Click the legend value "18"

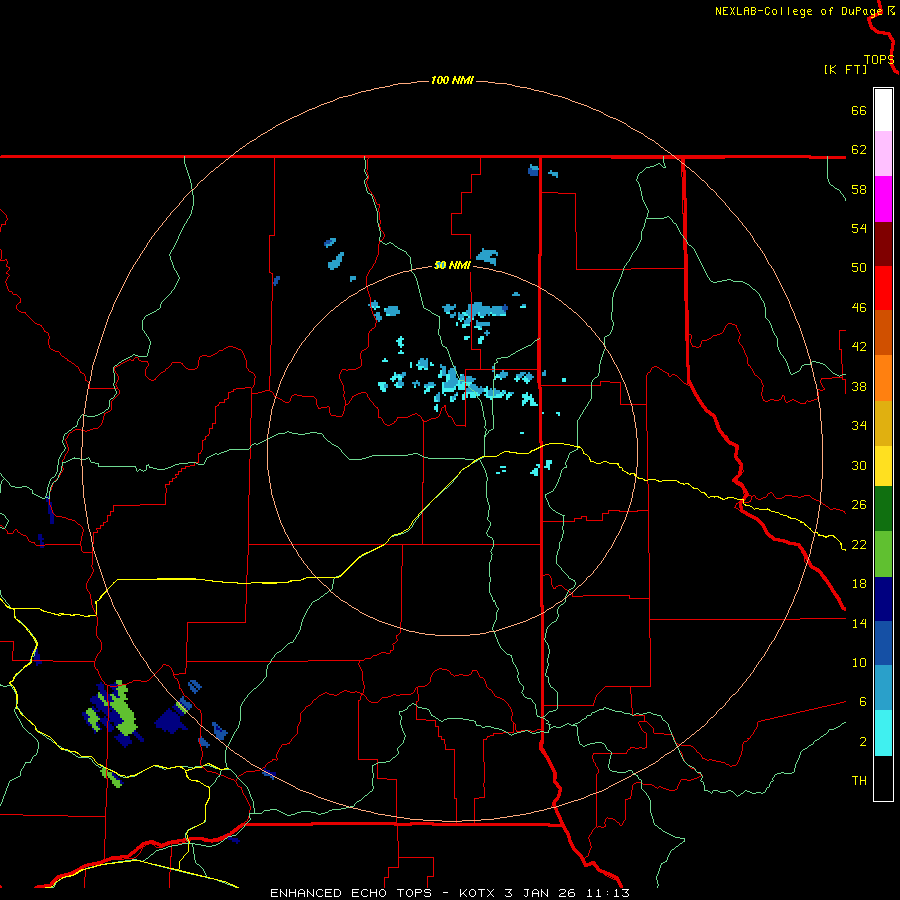[859, 584]
